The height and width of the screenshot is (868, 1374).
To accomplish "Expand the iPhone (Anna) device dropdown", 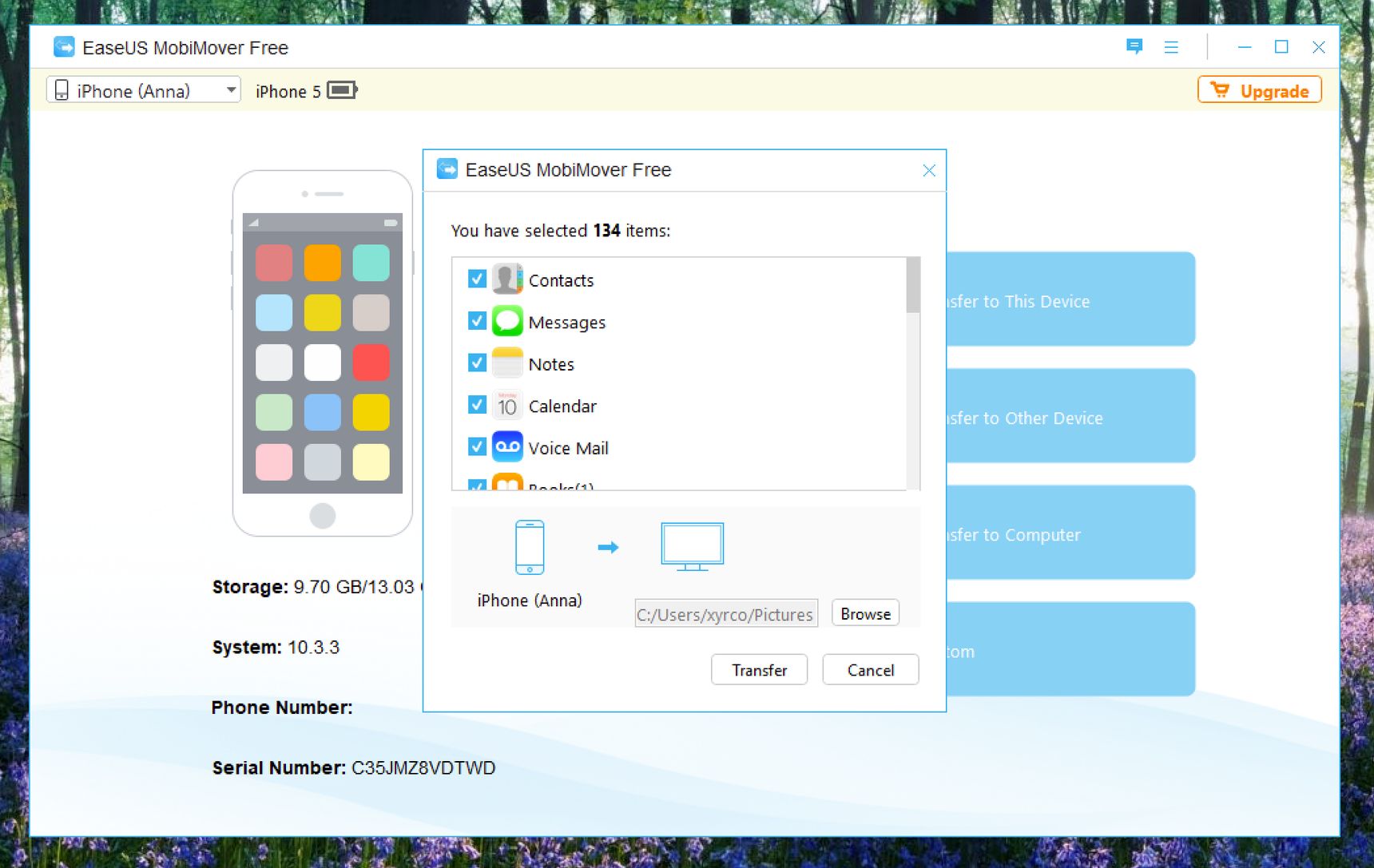I will pos(144,90).
